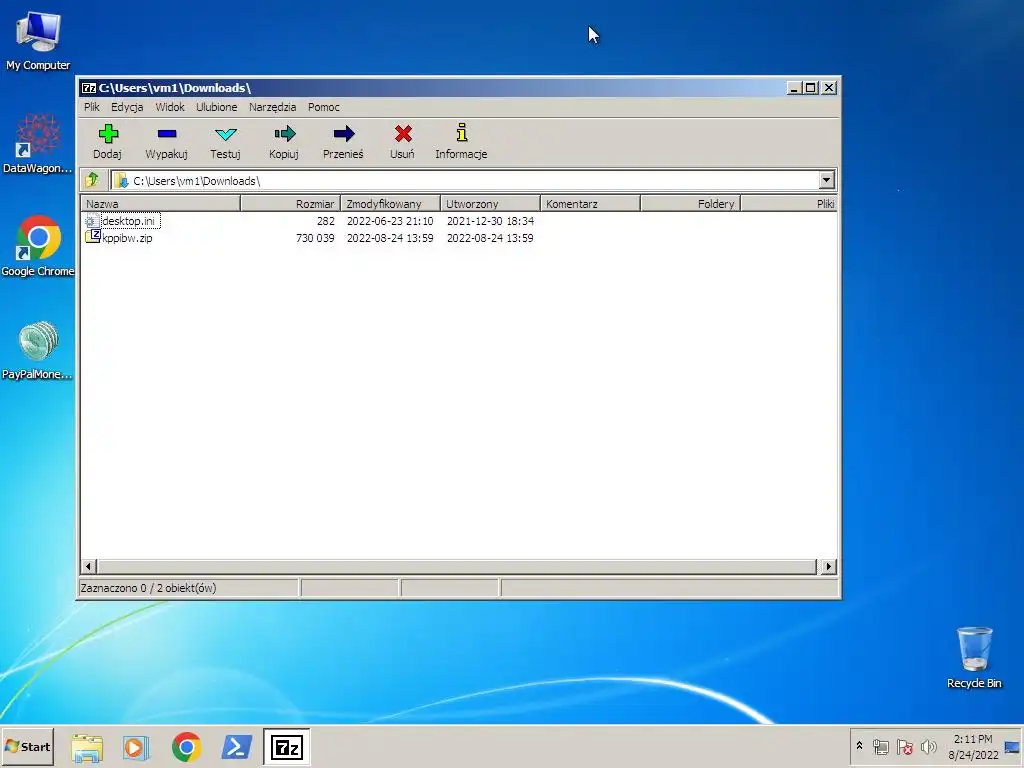Click the horizontal scrollbar right arrow
The height and width of the screenshot is (768, 1024).
pyautogui.click(x=829, y=566)
